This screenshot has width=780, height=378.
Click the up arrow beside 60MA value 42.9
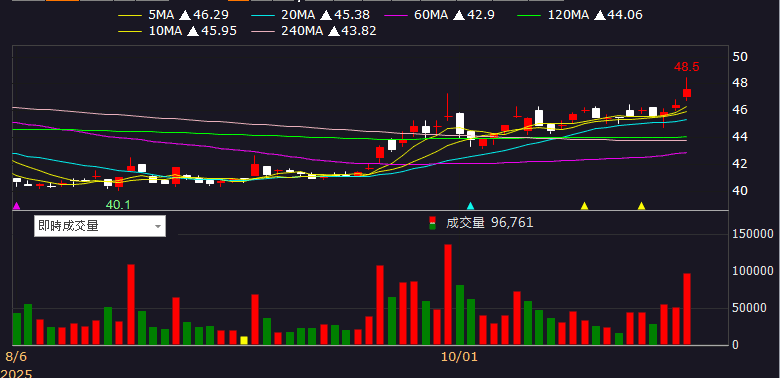tap(459, 15)
